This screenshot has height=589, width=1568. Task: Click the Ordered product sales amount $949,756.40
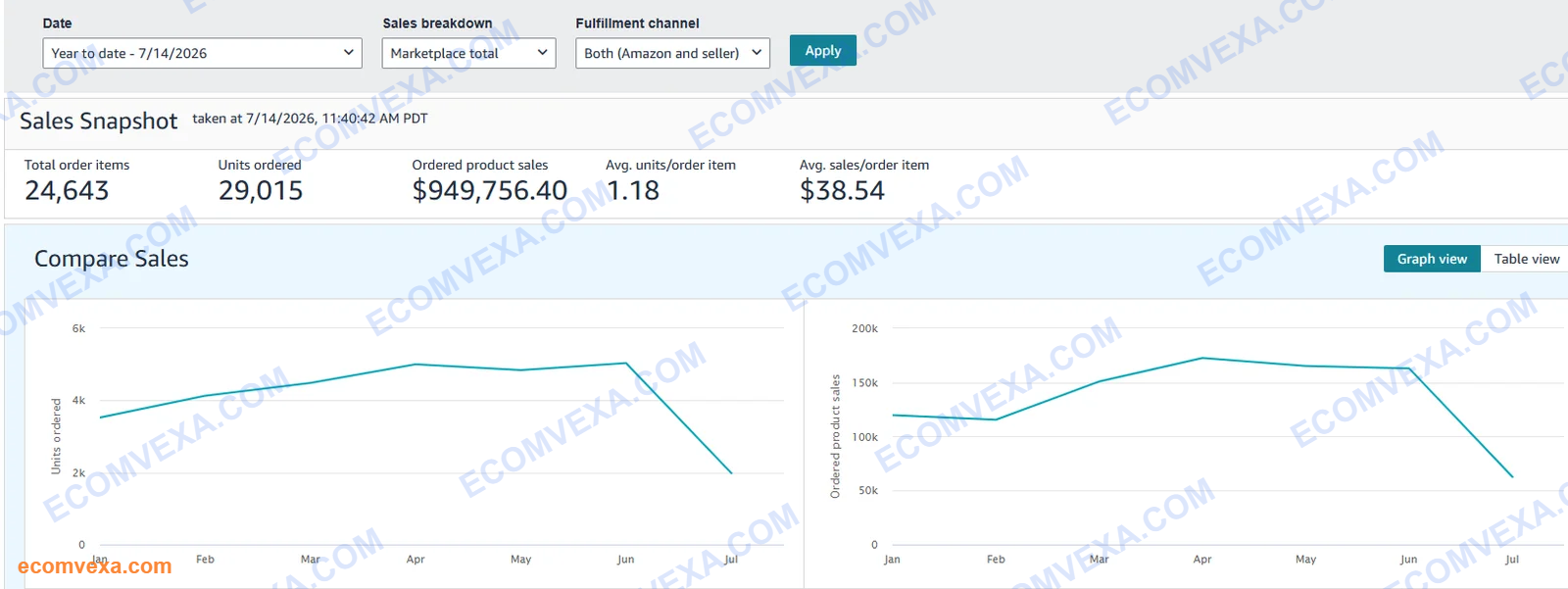pyautogui.click(x=490, y=190)
